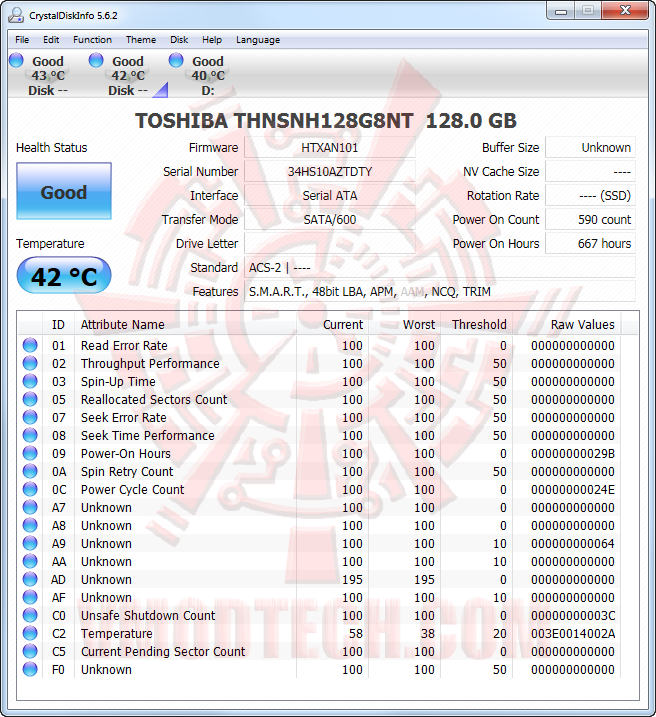Click the status orb for attribute AD
This screenshot has height=717, width=656.
tap(30, 579)
